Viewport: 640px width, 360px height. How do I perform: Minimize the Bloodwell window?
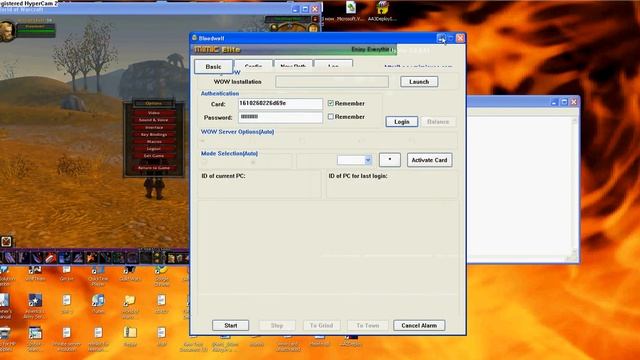tap(441, 38)
